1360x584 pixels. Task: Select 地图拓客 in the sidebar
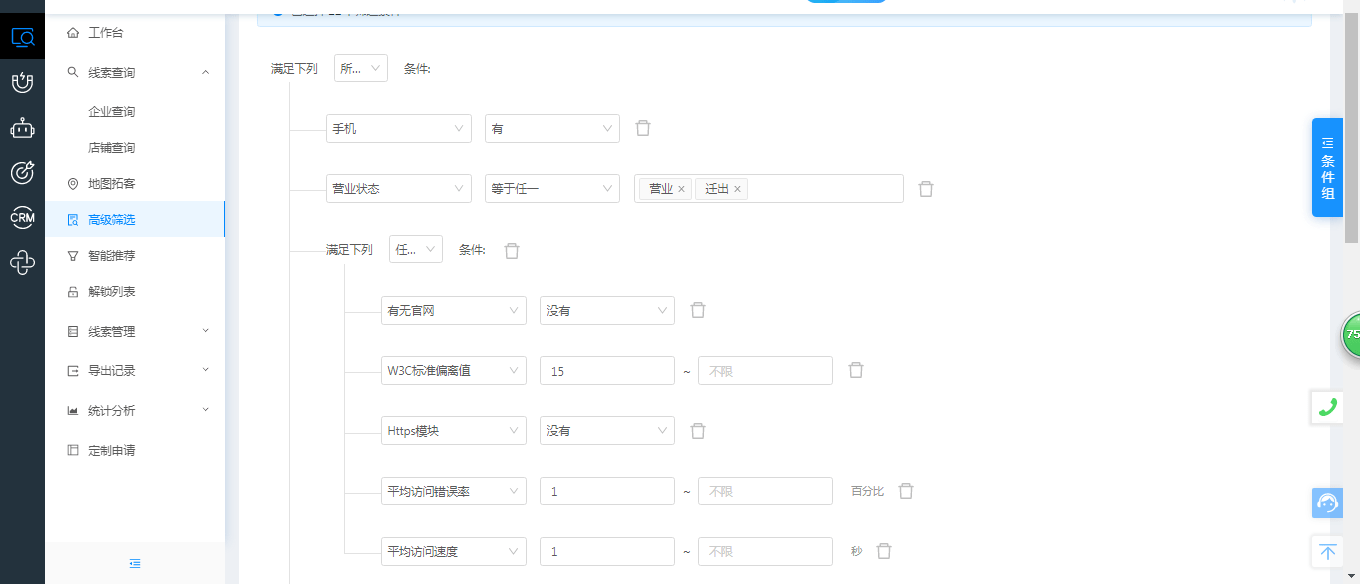(x=111, y=184)
